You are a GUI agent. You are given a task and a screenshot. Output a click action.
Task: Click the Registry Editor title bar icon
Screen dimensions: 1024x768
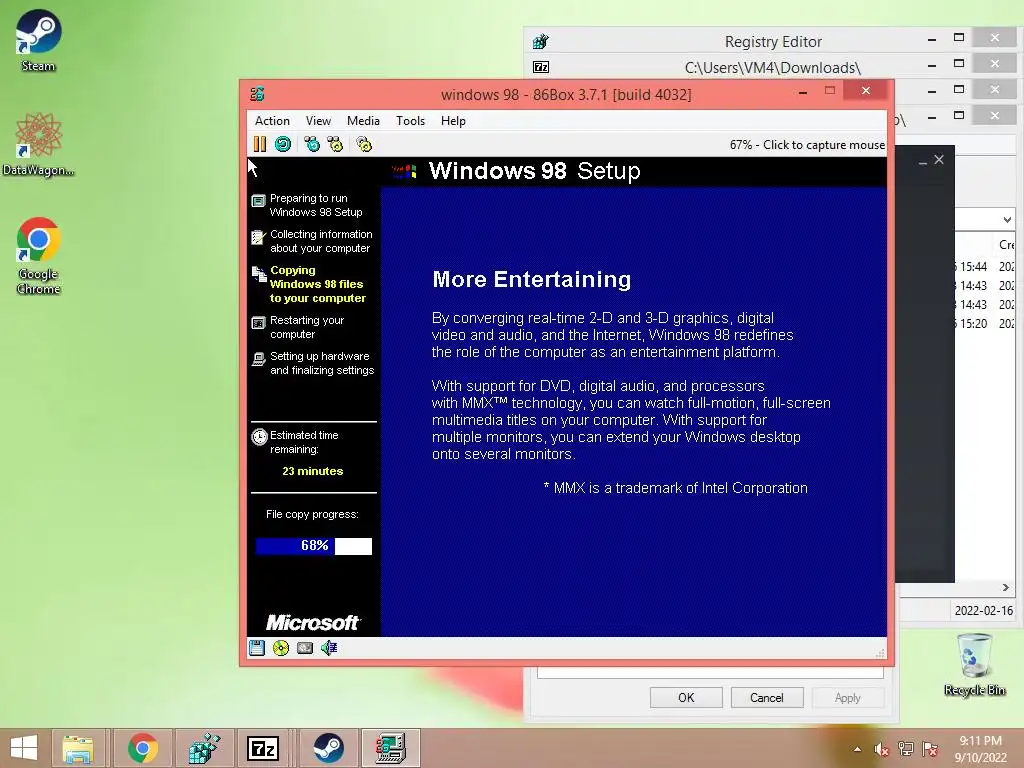pyautogui.click(x=541, y=42)
